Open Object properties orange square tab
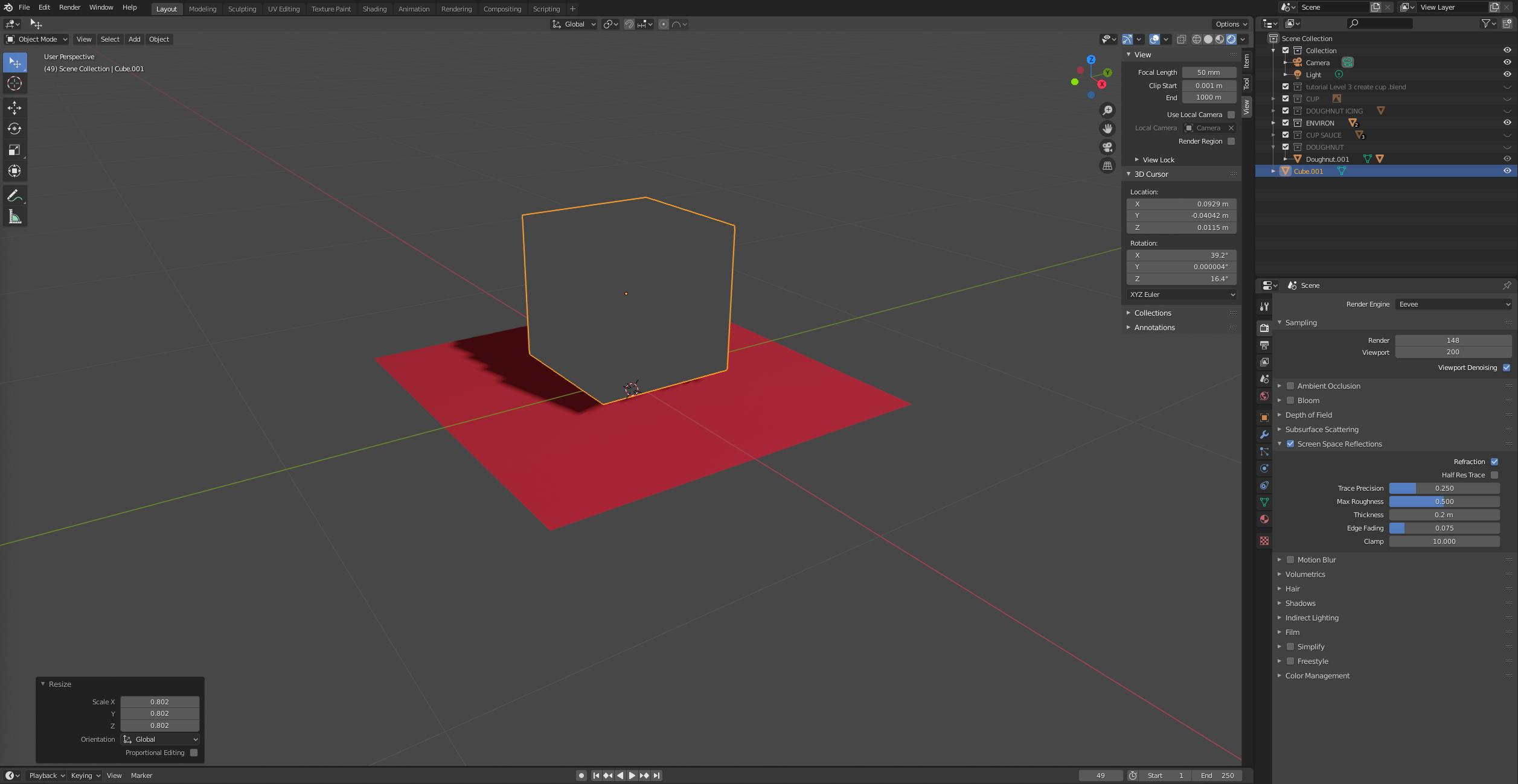This screenshot has height=784, width=1518. [1264, 418]
